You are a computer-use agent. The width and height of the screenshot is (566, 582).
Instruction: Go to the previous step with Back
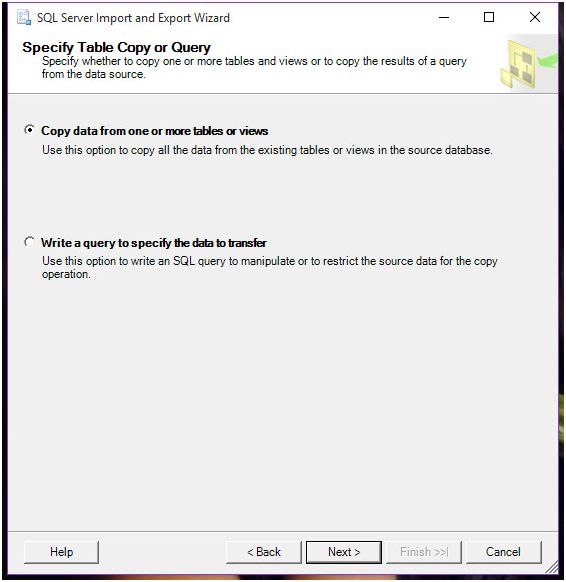click(264, 552)
